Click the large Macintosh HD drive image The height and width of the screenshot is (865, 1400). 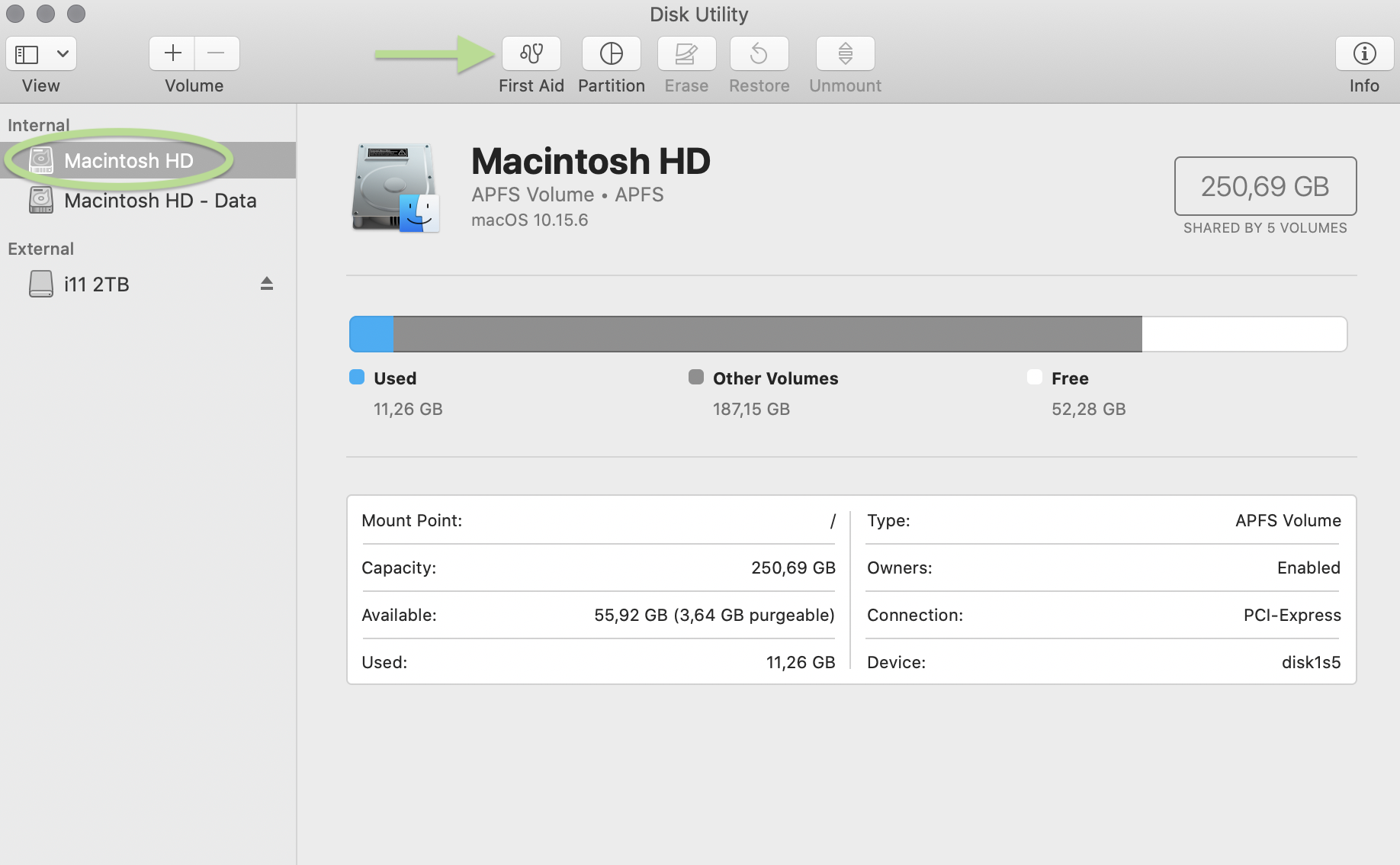click(x=396, y=188)
